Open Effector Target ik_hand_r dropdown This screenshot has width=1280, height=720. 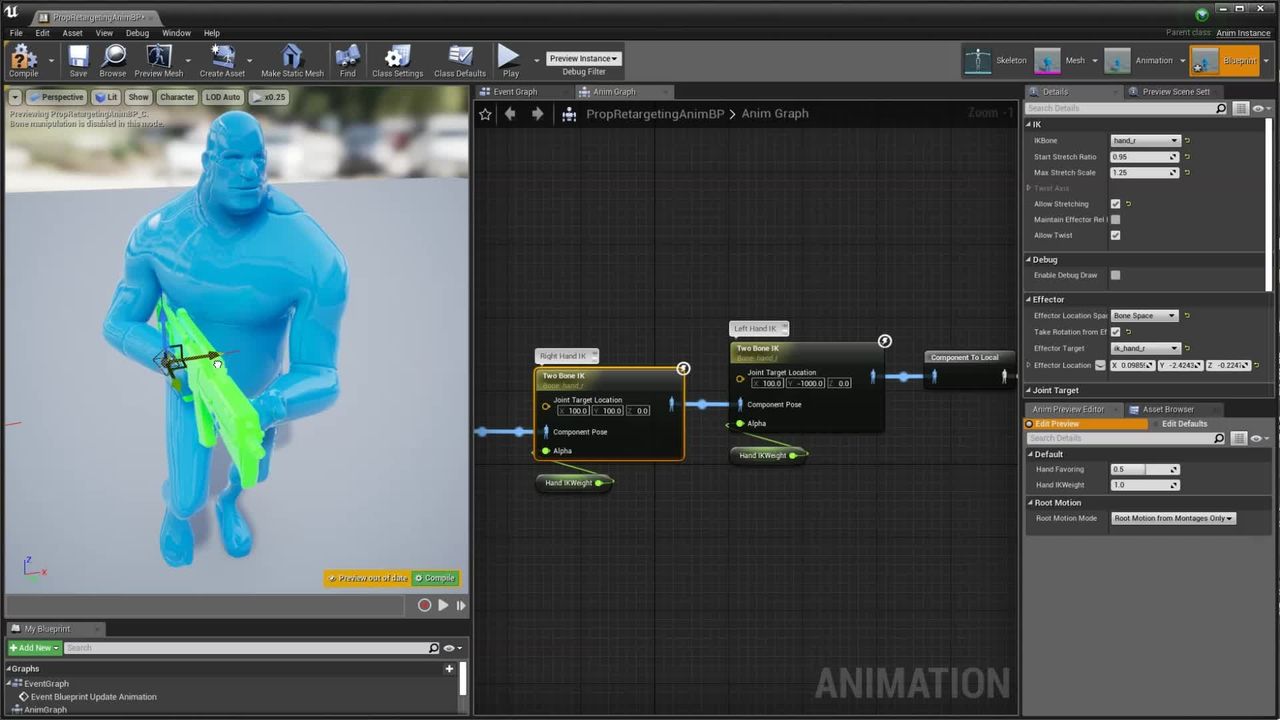(x=1145, y=349)
